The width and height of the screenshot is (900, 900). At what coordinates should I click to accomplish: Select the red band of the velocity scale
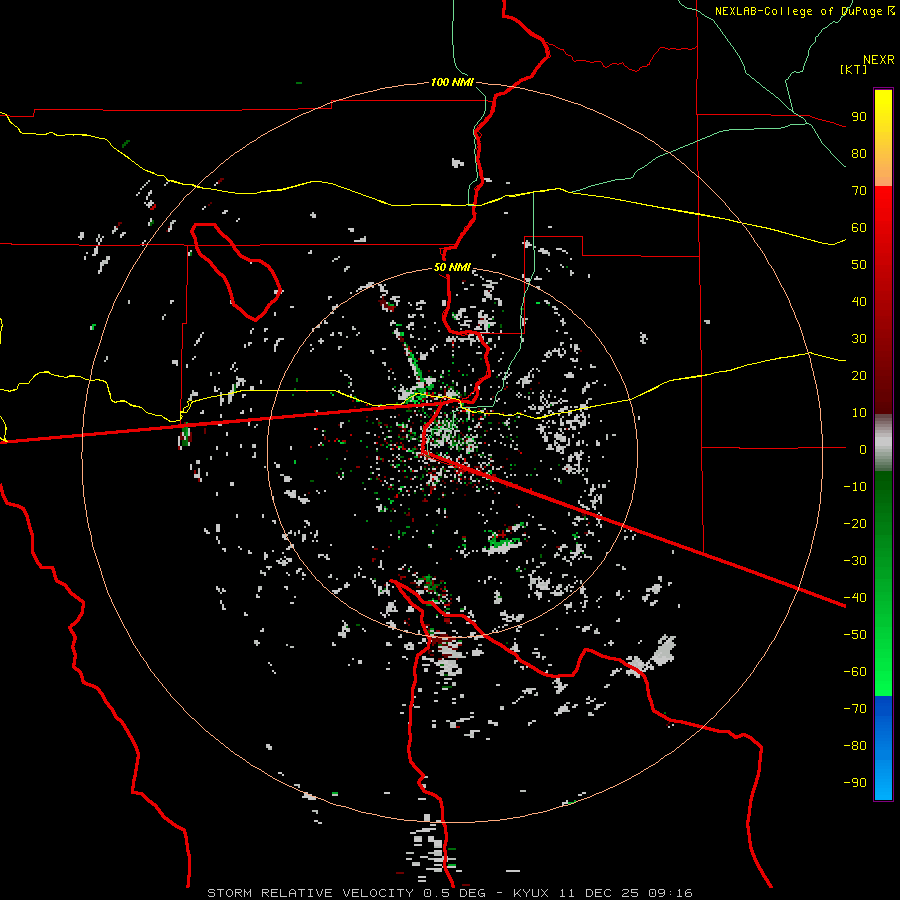click(x=883, y=300)
